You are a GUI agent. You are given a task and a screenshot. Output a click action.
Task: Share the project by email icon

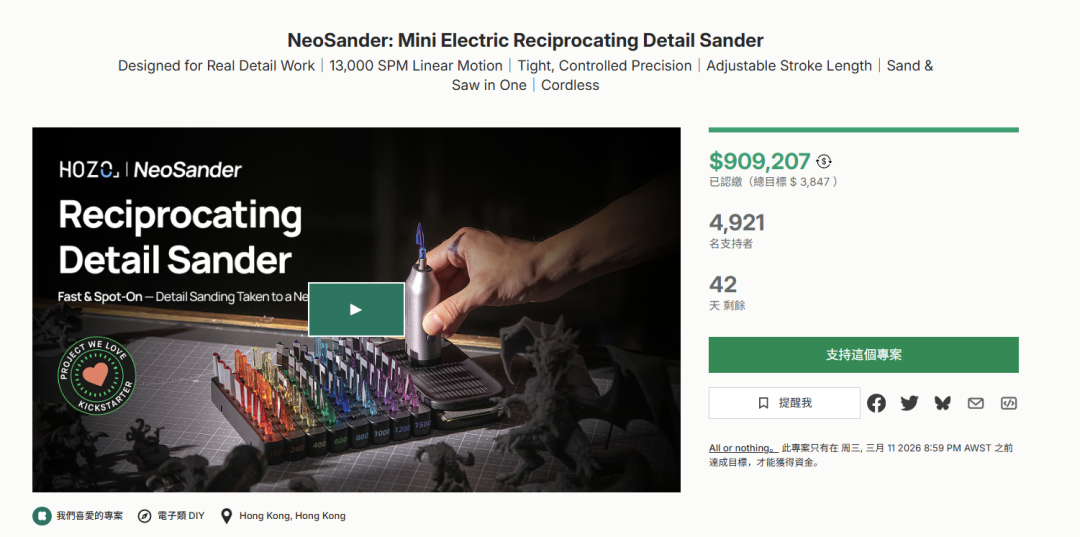click(x=975, y=403)
